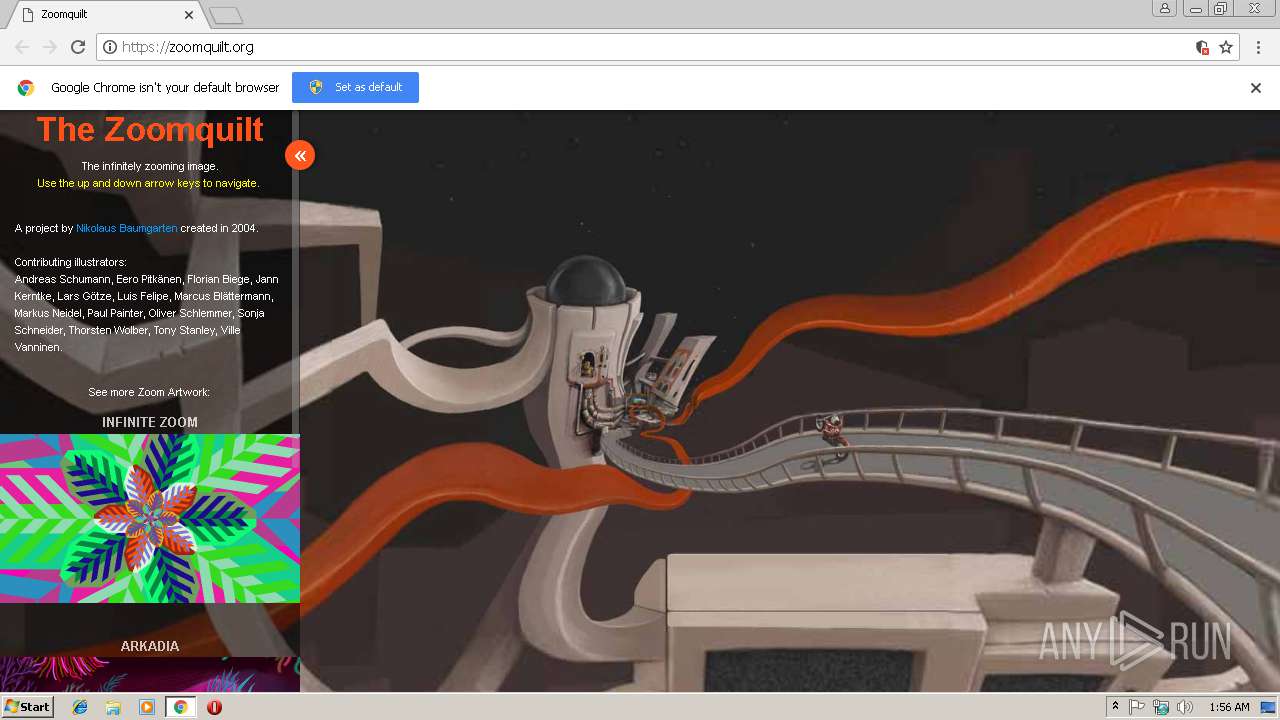Launch Internet Explorer from the taskbar
Screen dimensions: 1280x720
coord(80,707)
